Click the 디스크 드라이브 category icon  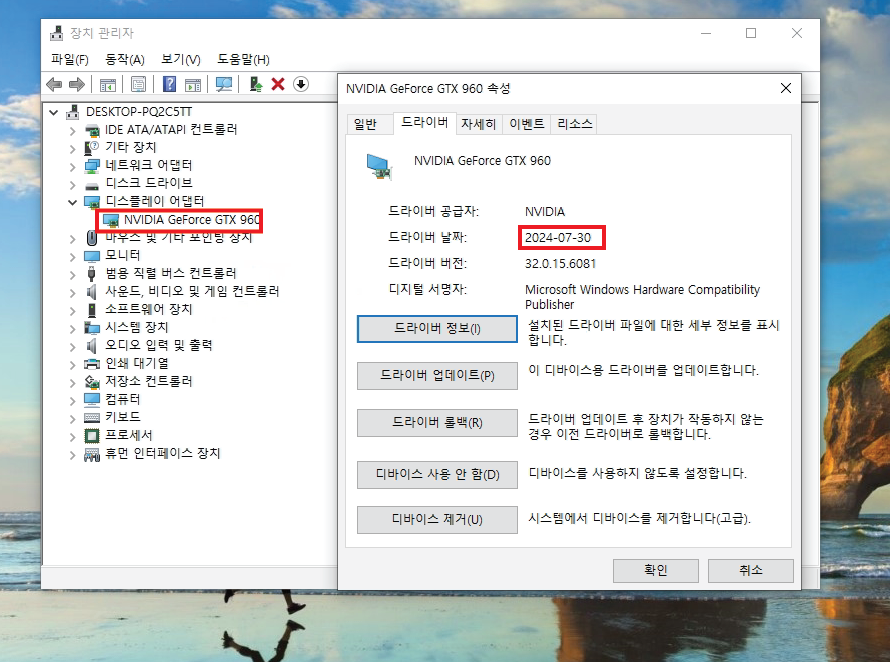tap(92, 185)
